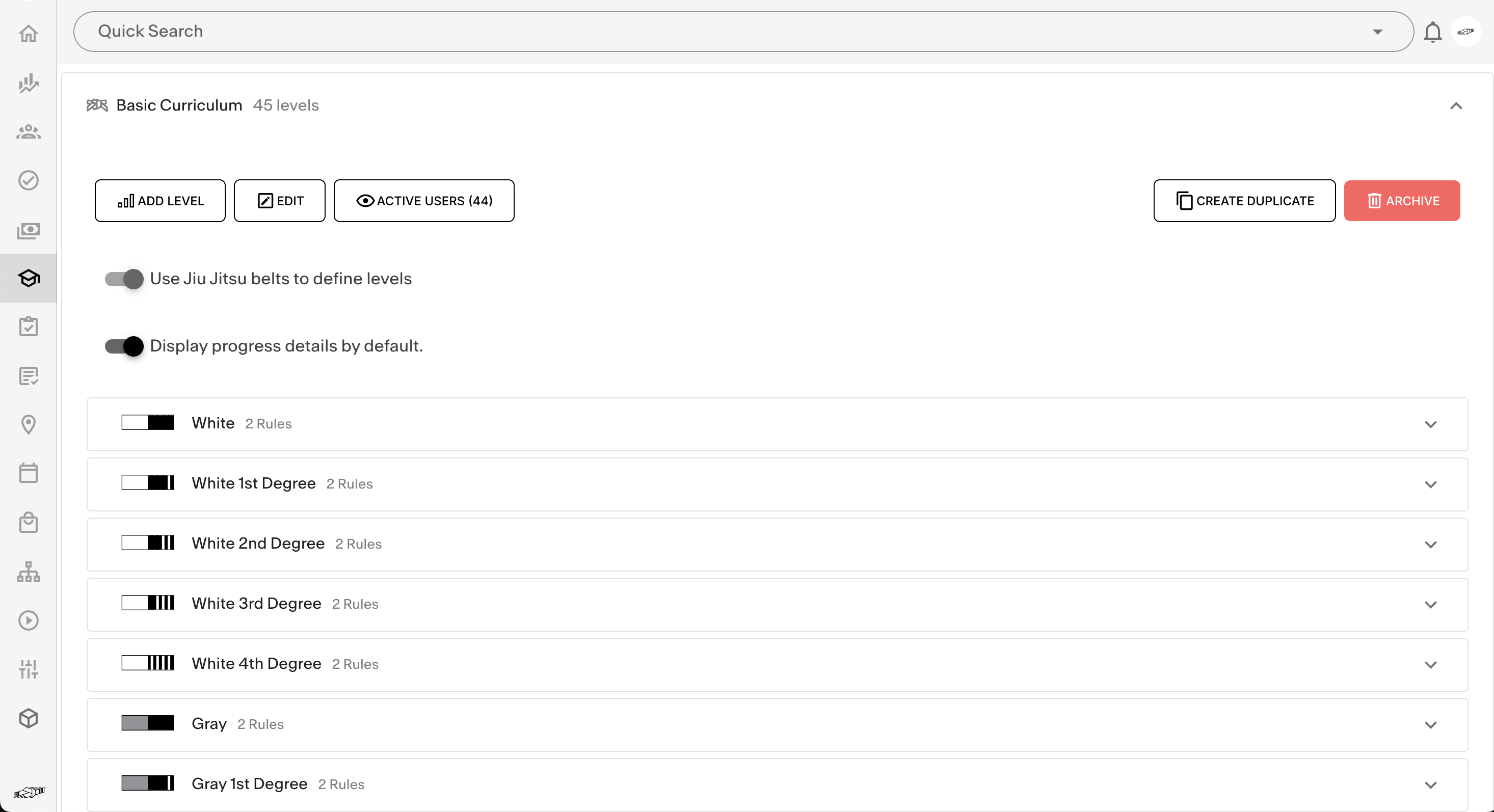Open the analytics chart sidebar icon

point(28,83)
